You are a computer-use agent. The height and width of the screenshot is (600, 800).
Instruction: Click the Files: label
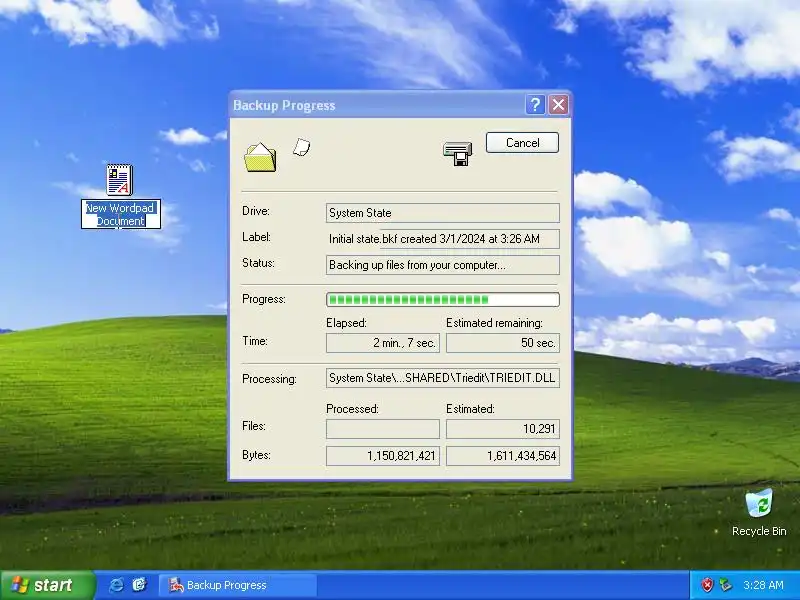click(254, 426)
